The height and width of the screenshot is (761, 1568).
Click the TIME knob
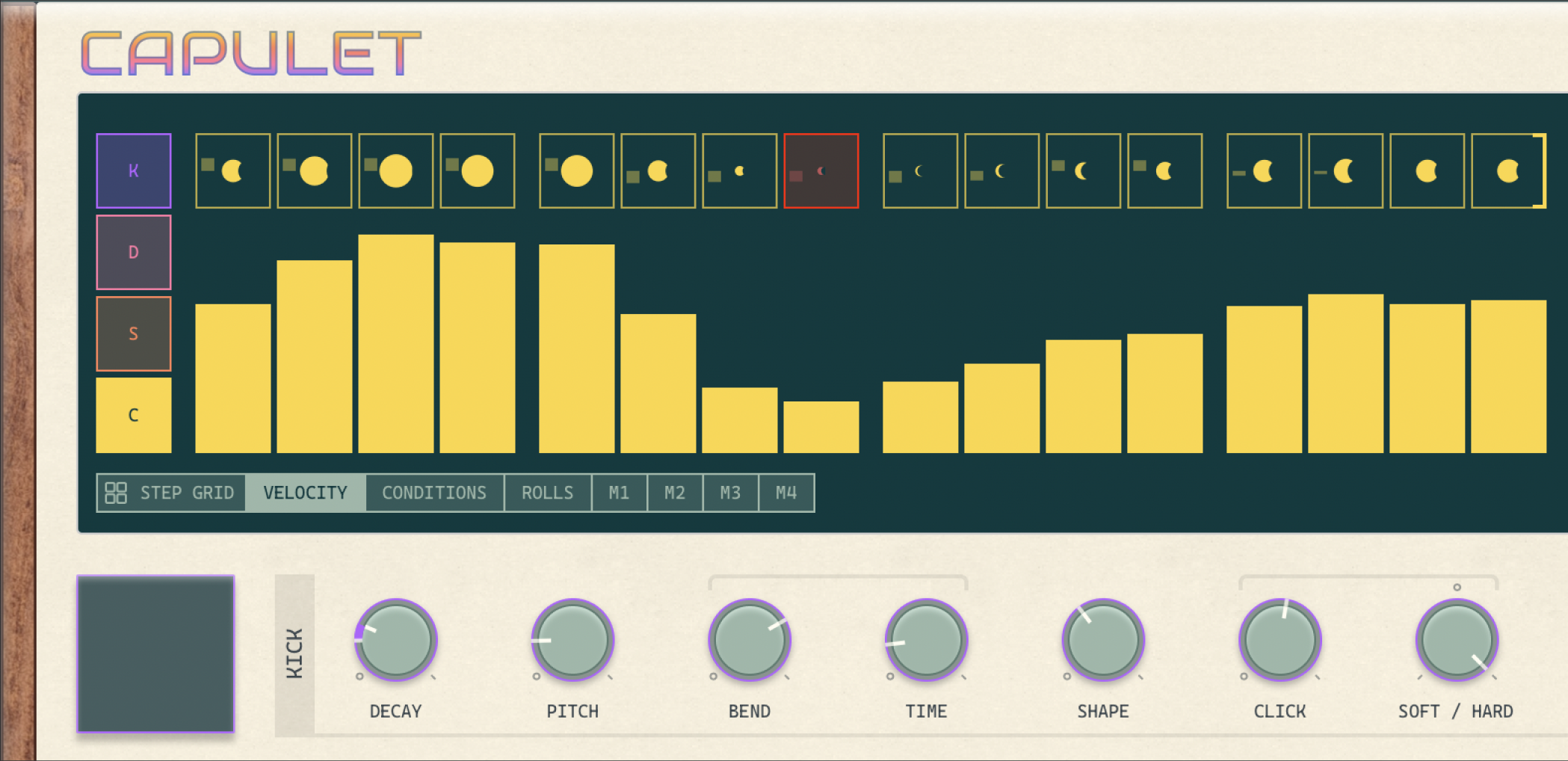(x=927, y=640)
